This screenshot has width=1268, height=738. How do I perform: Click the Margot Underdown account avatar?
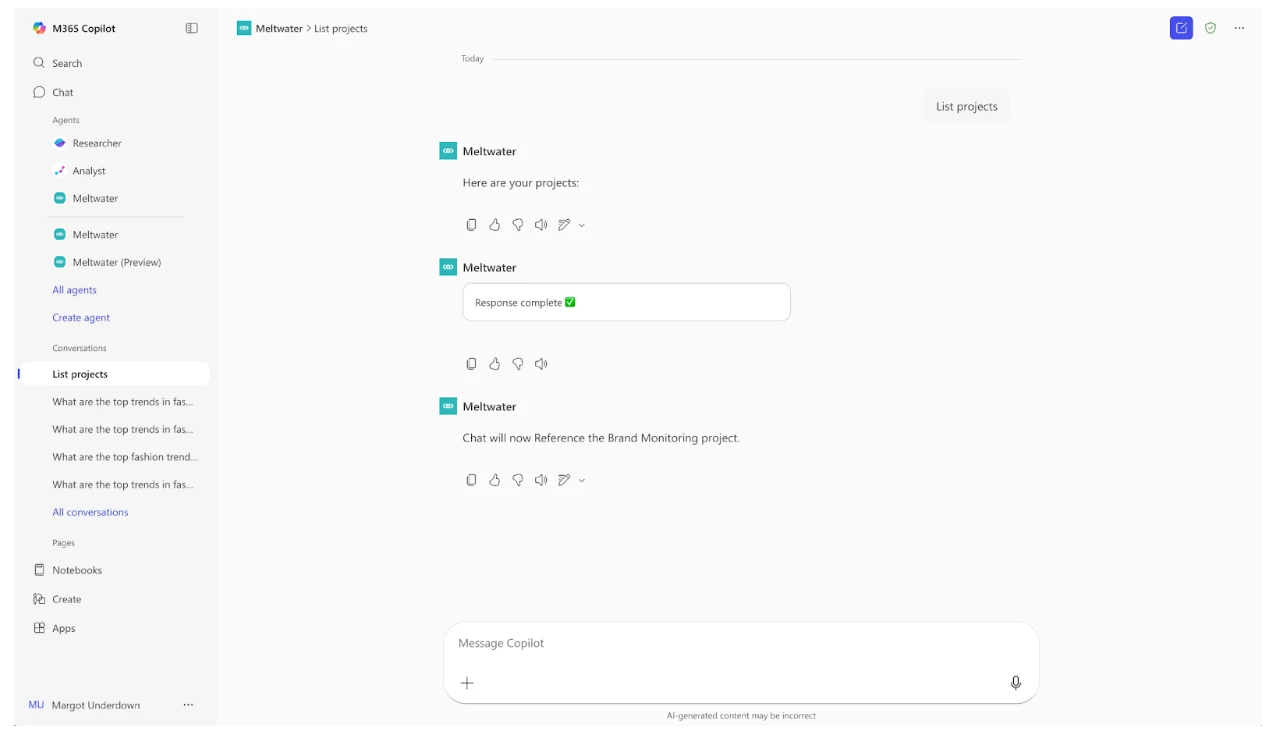tap(36, 705)
